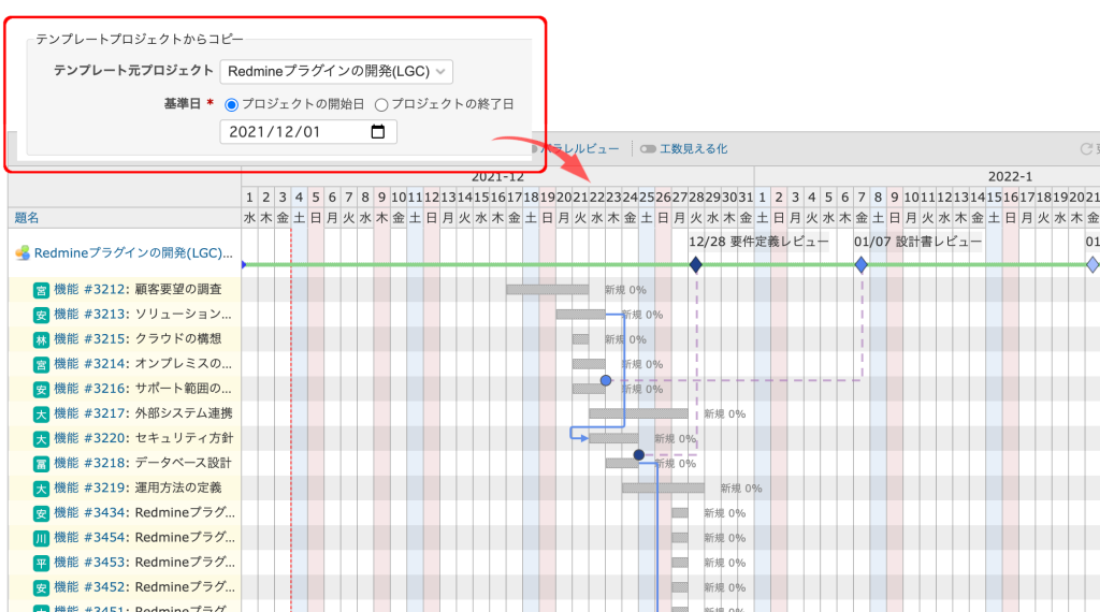Click the 12/28 要件定義レビュー label
Image resolution: width=1100 pixels, height=612 pixels.
click(x=758, y=241)
